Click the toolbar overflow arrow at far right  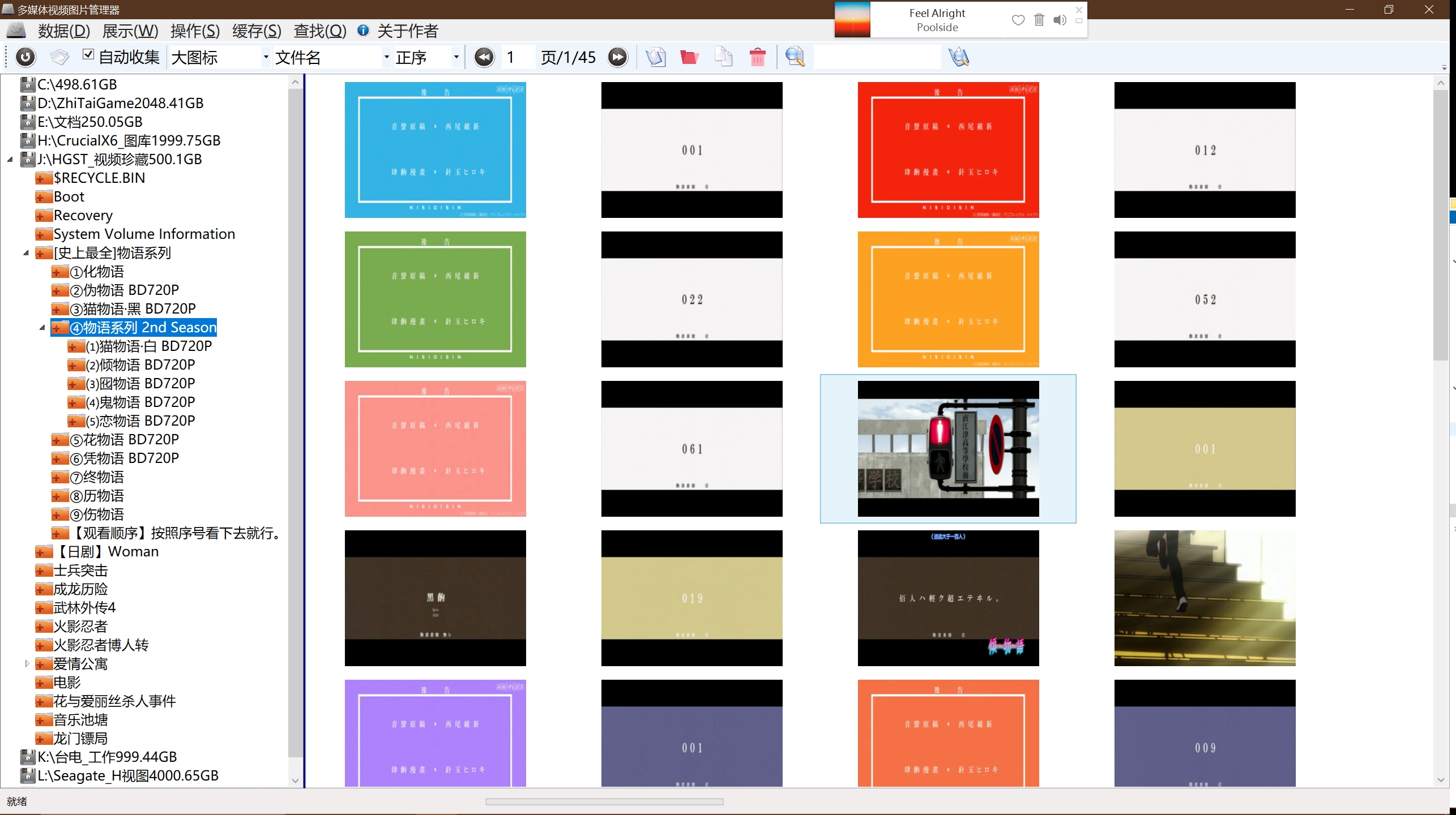pyautogui.click(x=1444, y=67)
